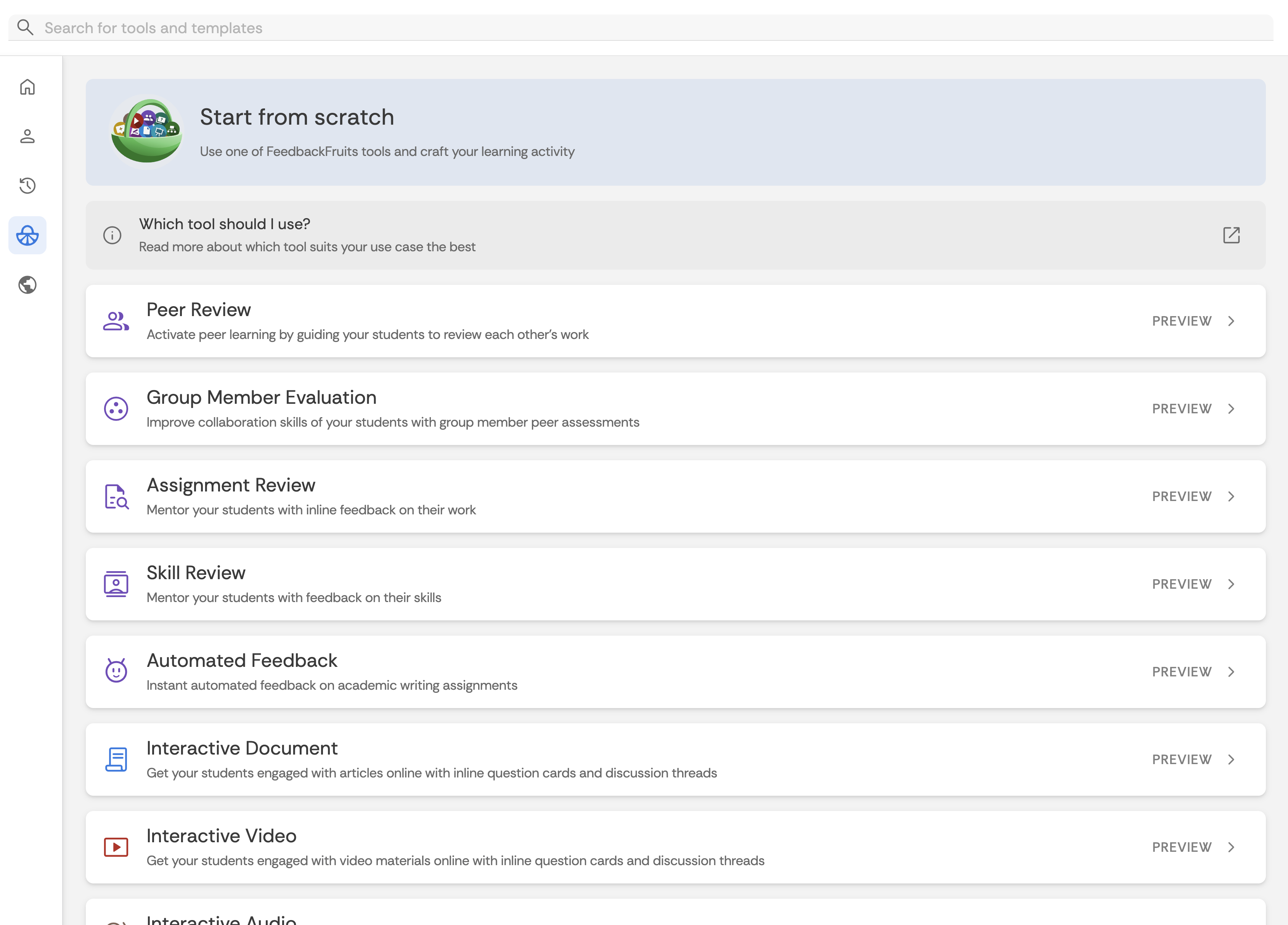Viewport: 1288px width, 925px height.
Task: Click 'Instant automated feedback' description
Action: 332,686
